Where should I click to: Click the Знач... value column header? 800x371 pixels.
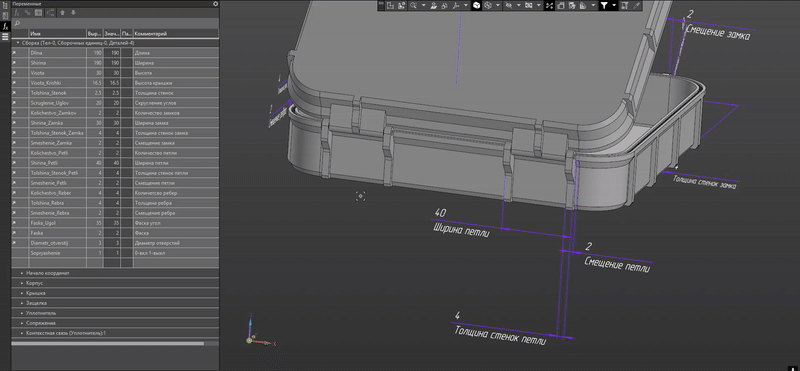pyautogui.click(x=111, y=34)
